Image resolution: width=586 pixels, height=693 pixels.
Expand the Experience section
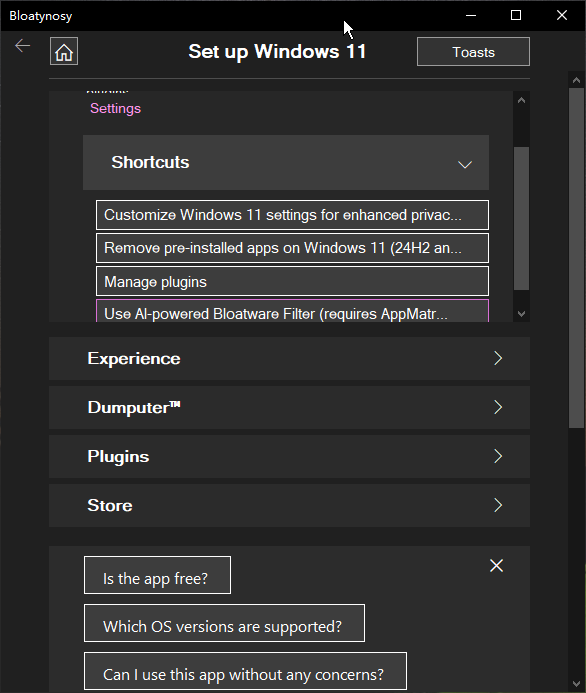point(289,358)
